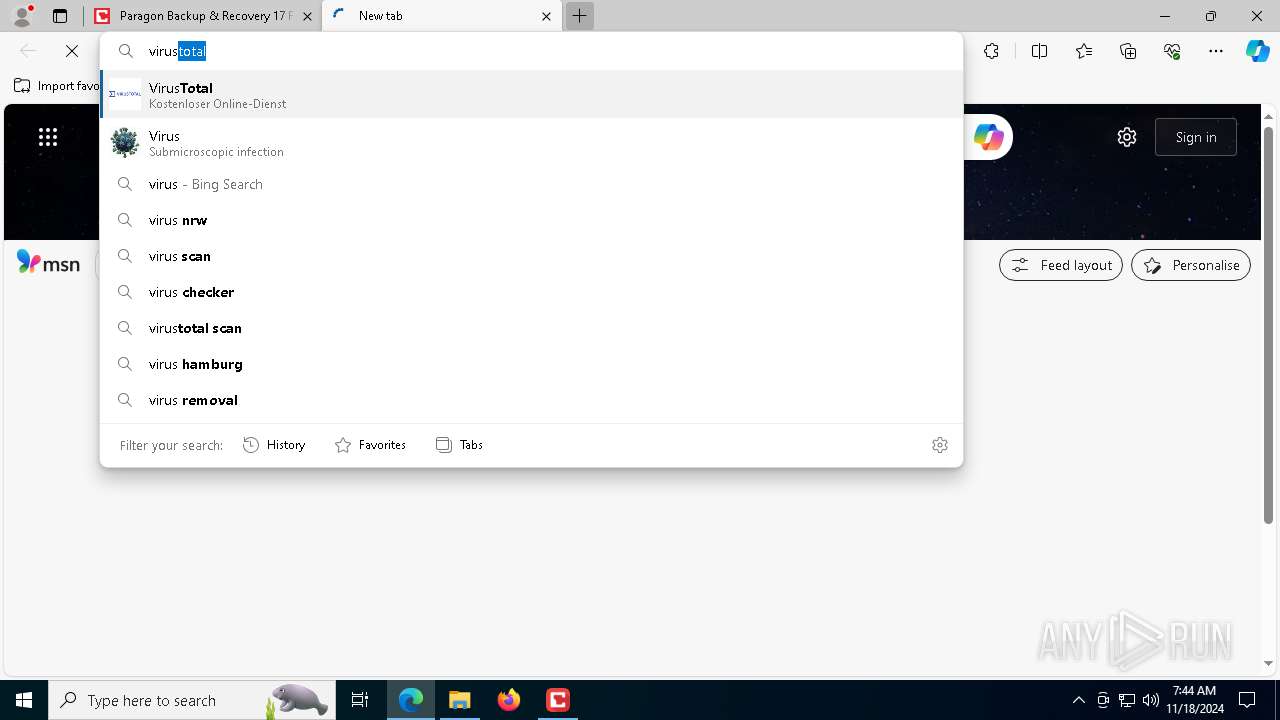Open the red app on the taskbar
Viewport: 1280px width, 720px height.
point(558,700)
